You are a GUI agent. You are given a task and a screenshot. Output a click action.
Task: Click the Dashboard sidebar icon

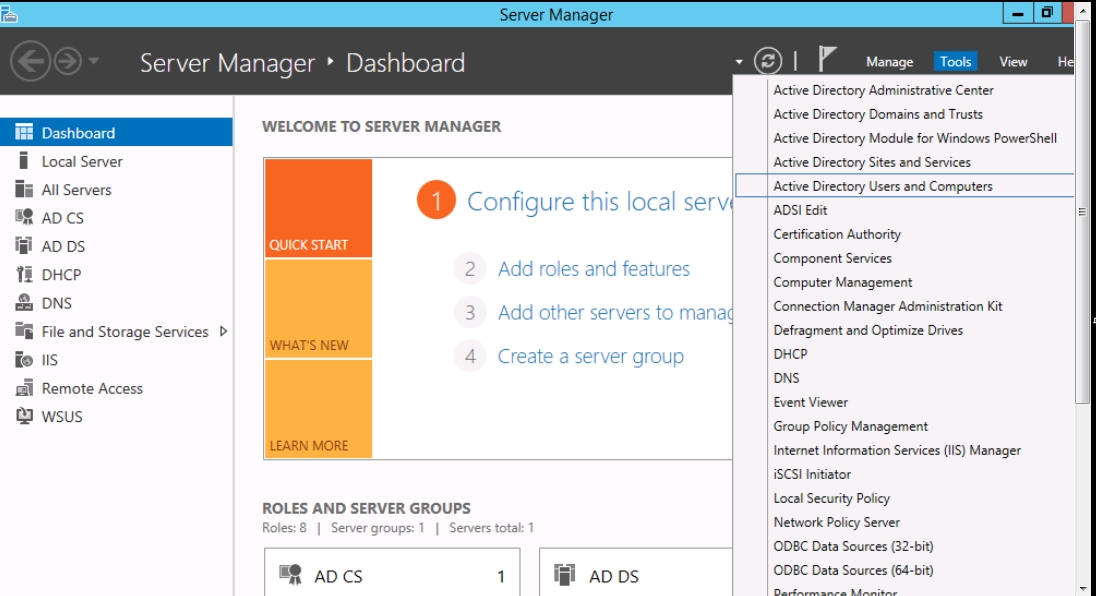point(24,132)
